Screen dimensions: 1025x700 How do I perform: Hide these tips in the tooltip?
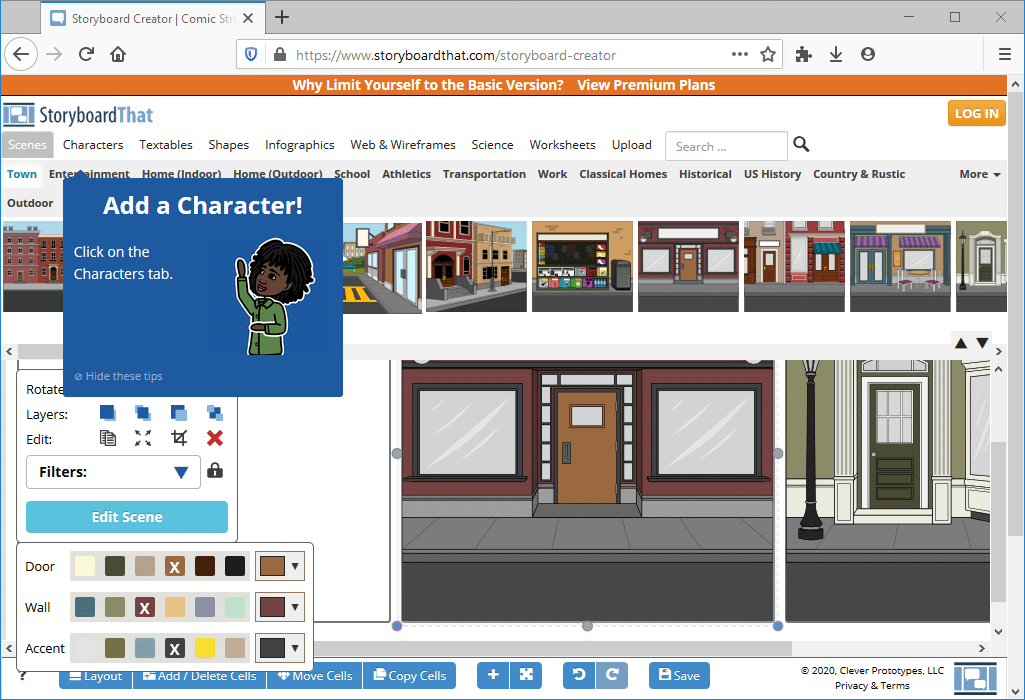(x=118, y=376)
